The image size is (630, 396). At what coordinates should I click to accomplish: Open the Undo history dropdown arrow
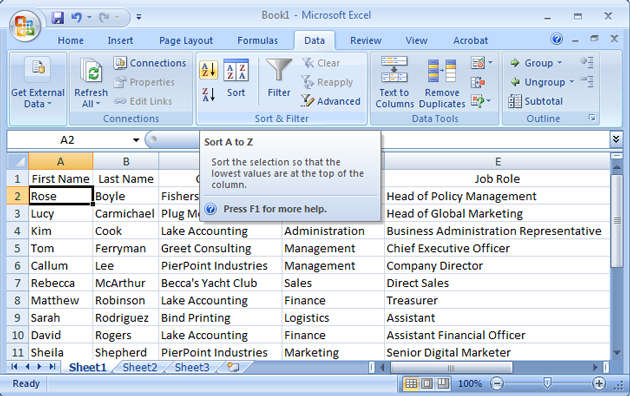click(89, 17)
